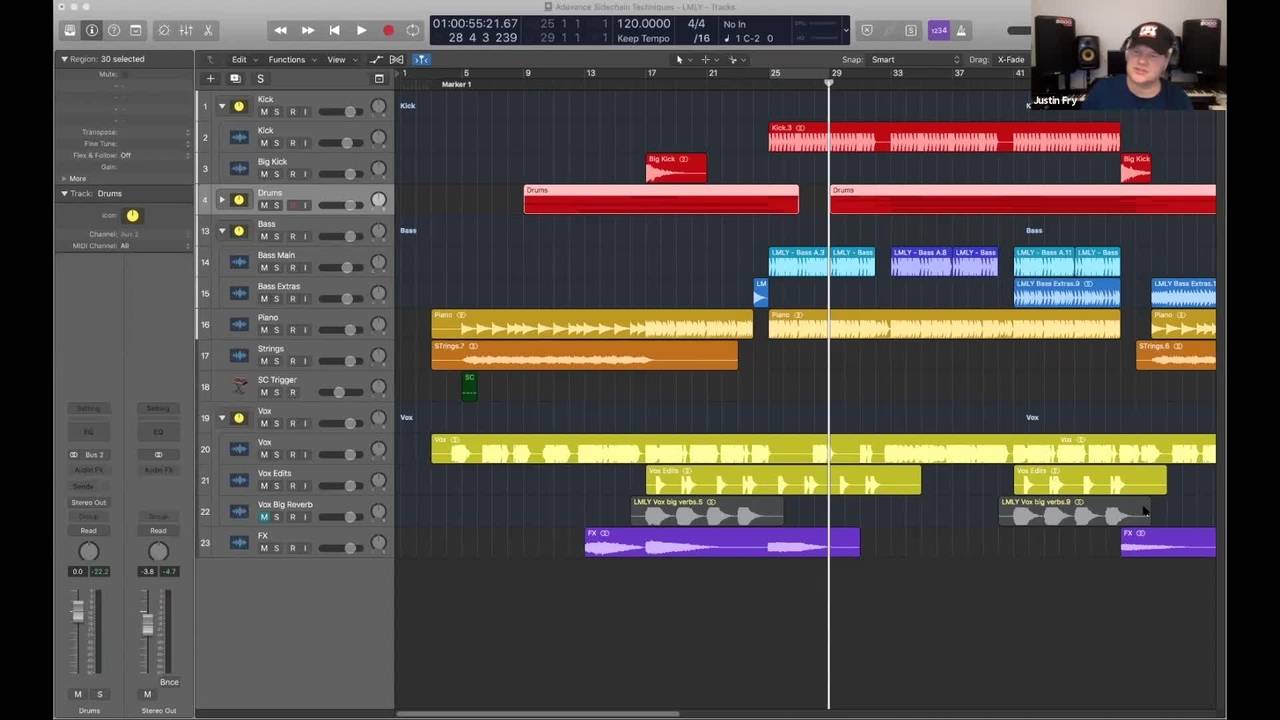Show the Toolbar
Viewport: 1280px width, 720px height.
point(136,31)
